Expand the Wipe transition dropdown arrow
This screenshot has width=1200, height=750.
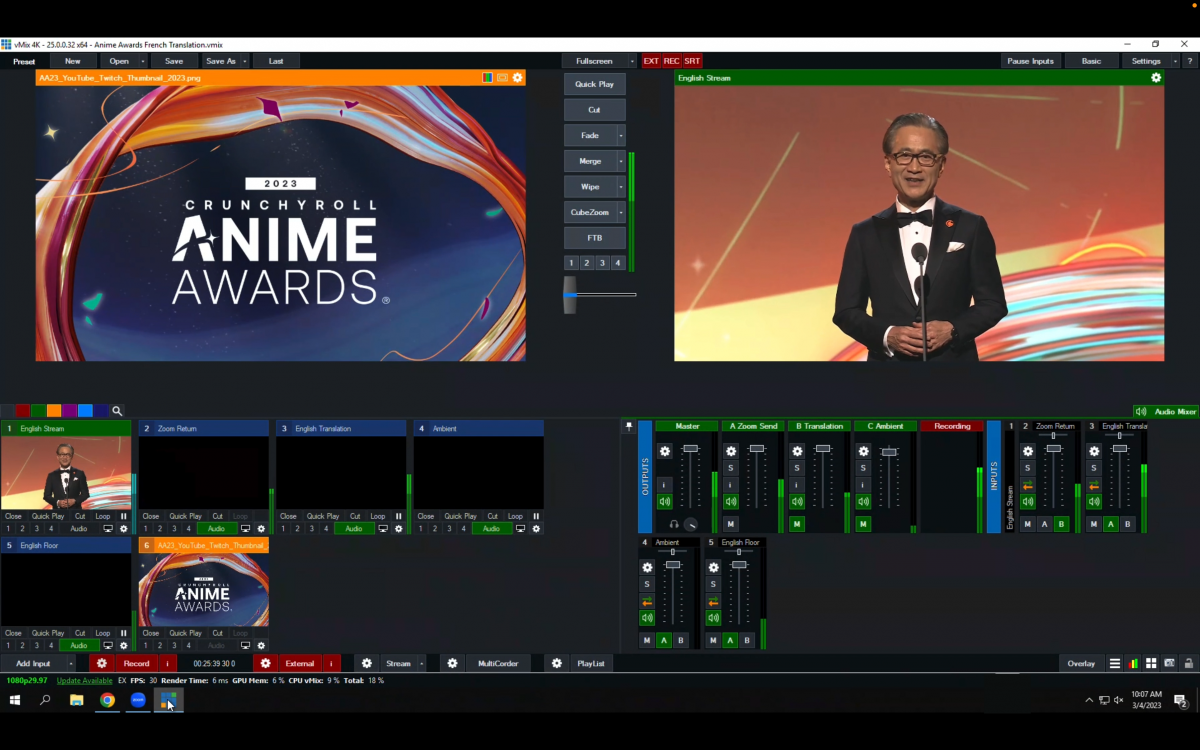tap(621, 187)
